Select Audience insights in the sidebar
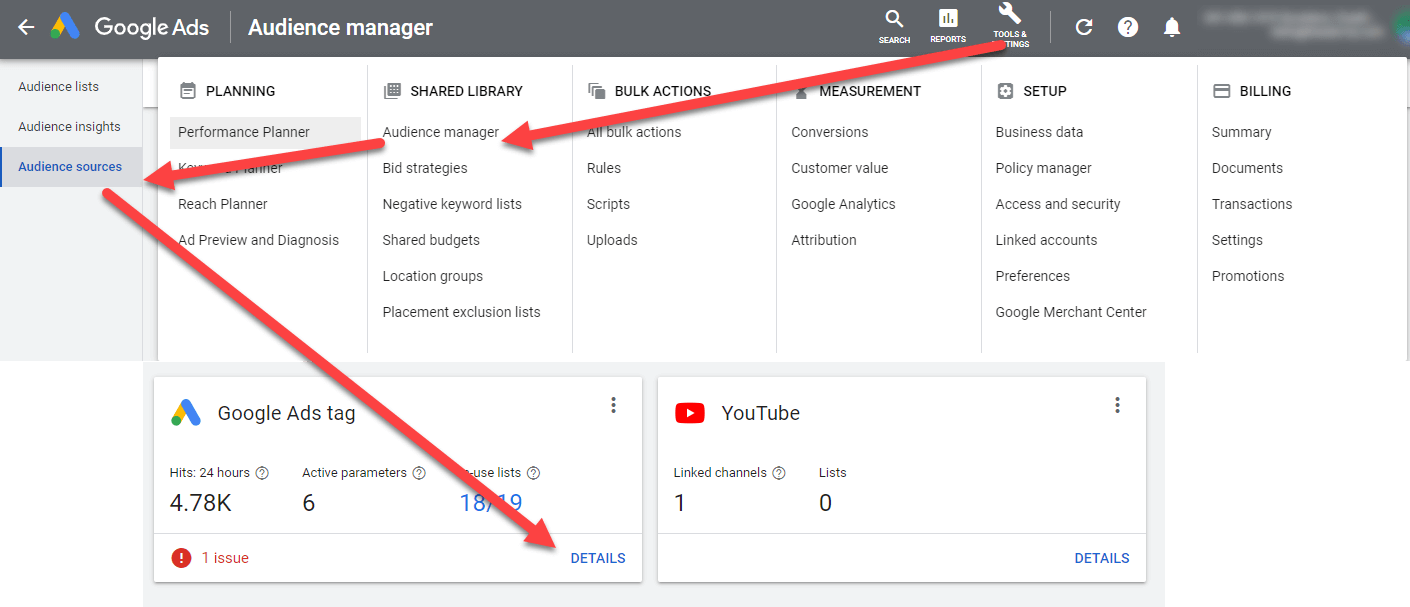Viewport: 1410px width, 607px height. pos(71,127)
